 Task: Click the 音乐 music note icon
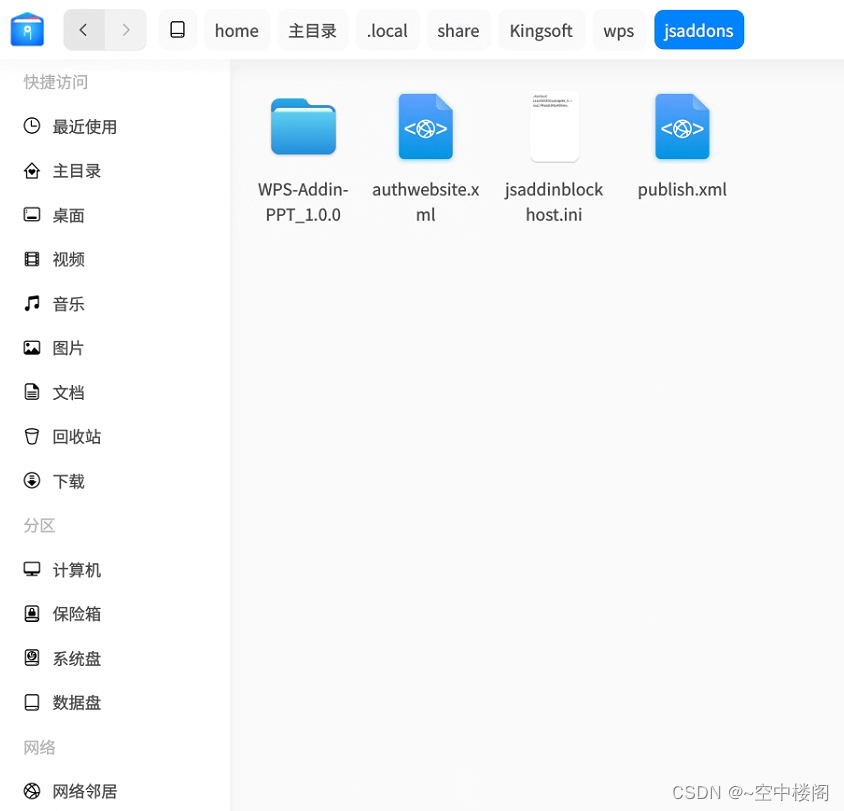click(x=32, y=303)
